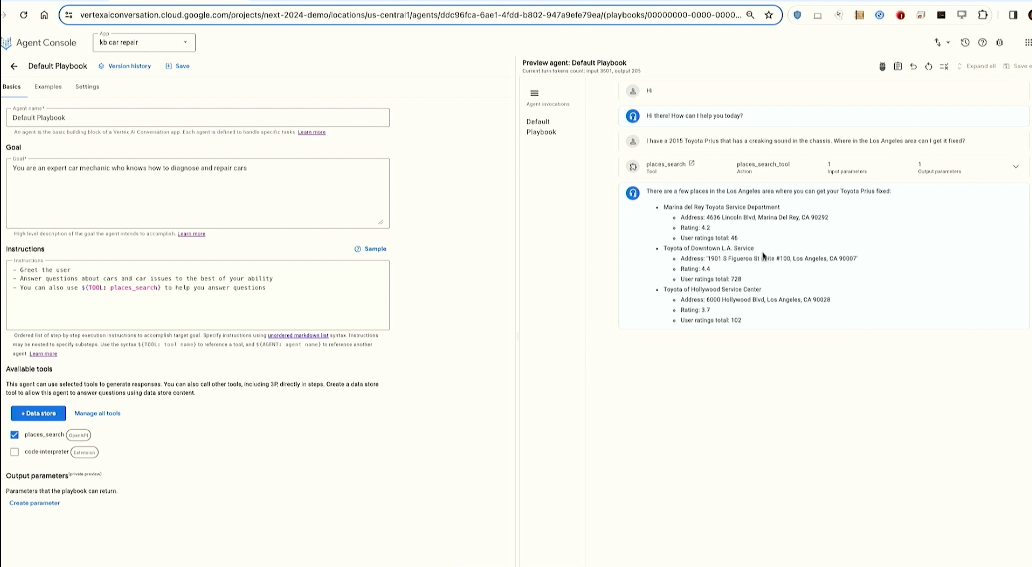Open Learn more link under Goal description
Screen dimensions: 1032x567
point(192,234)
